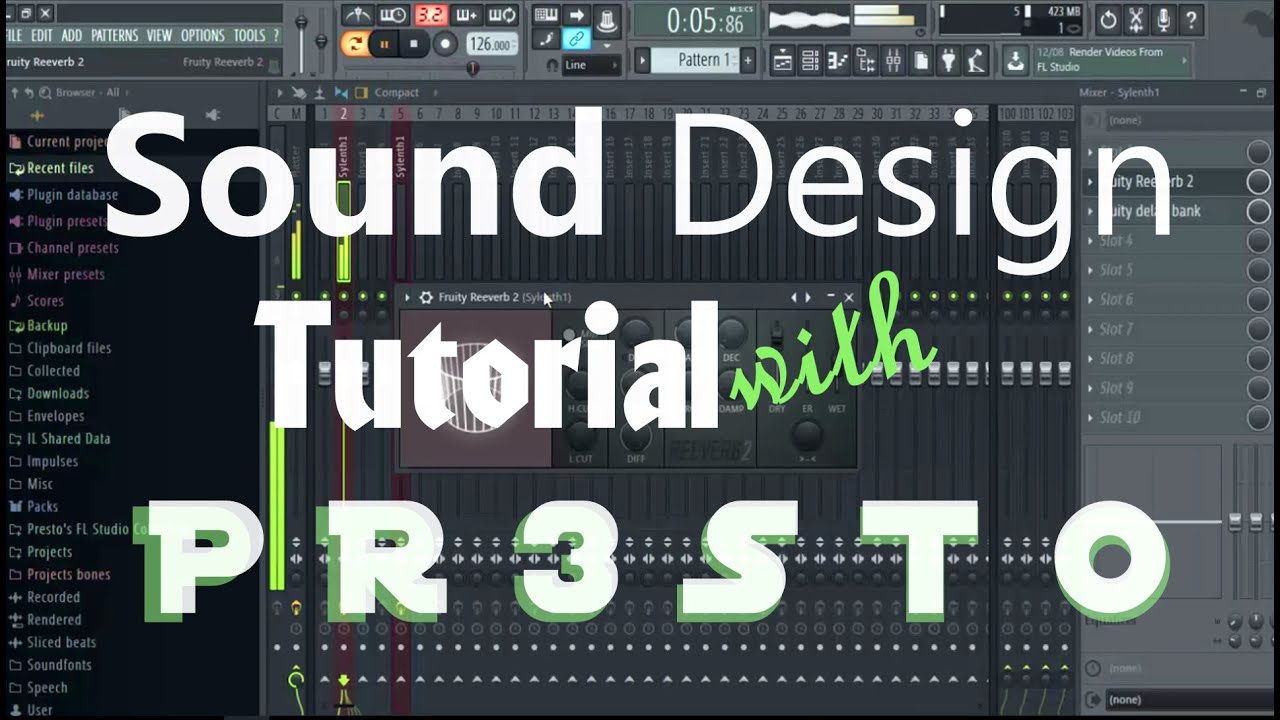1280x720 pixels.
Task: Toggle typing keyboard to piano icon
Action: [545, 15]
